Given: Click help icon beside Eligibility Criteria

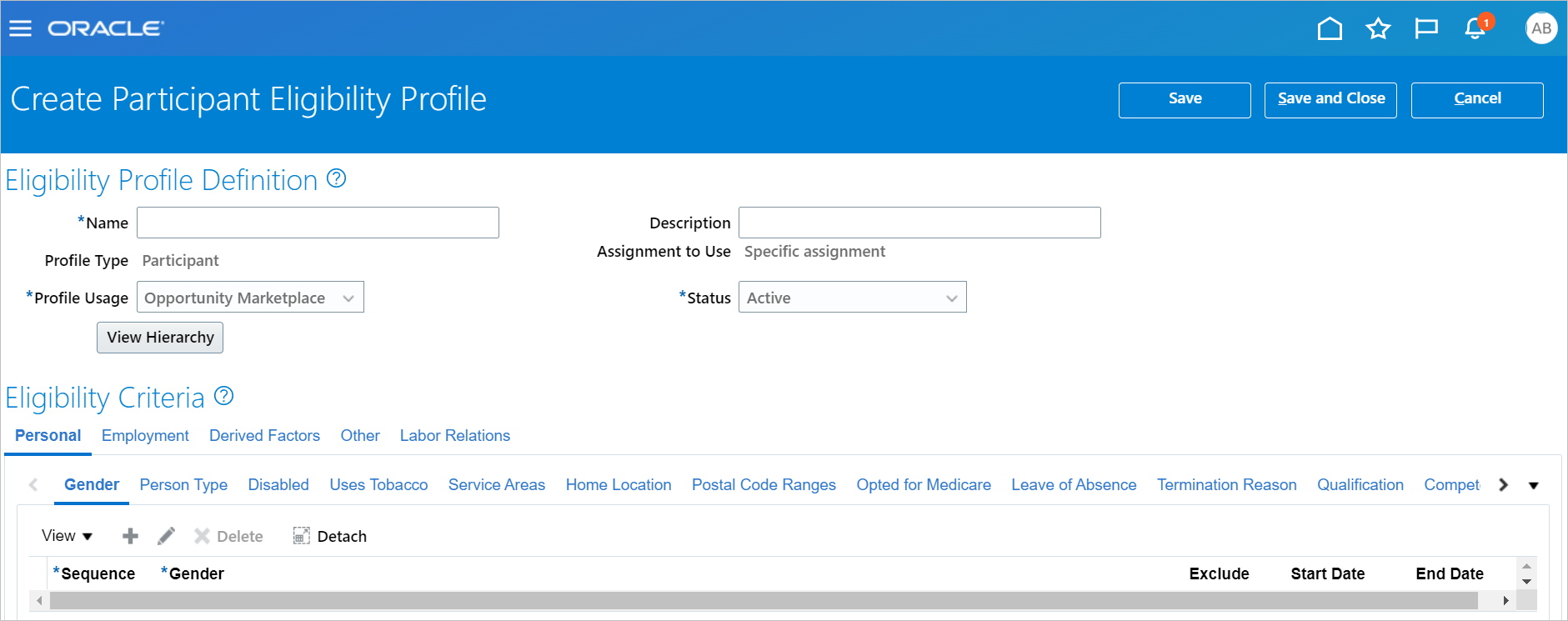Looking at the screenshot, I should (223, 396).
